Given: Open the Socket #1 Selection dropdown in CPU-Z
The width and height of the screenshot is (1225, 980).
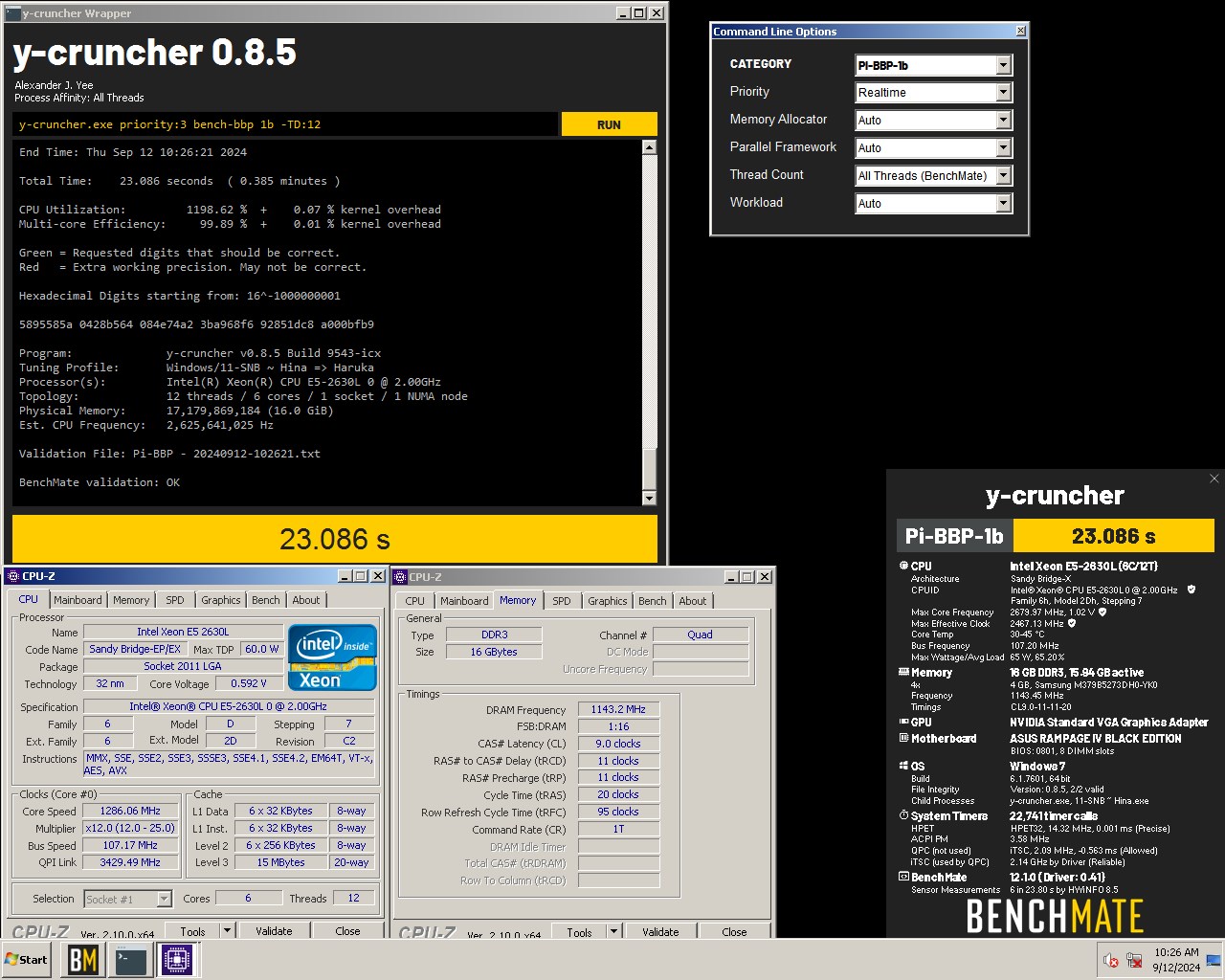Looking at the screenshot, I should 164,899.
